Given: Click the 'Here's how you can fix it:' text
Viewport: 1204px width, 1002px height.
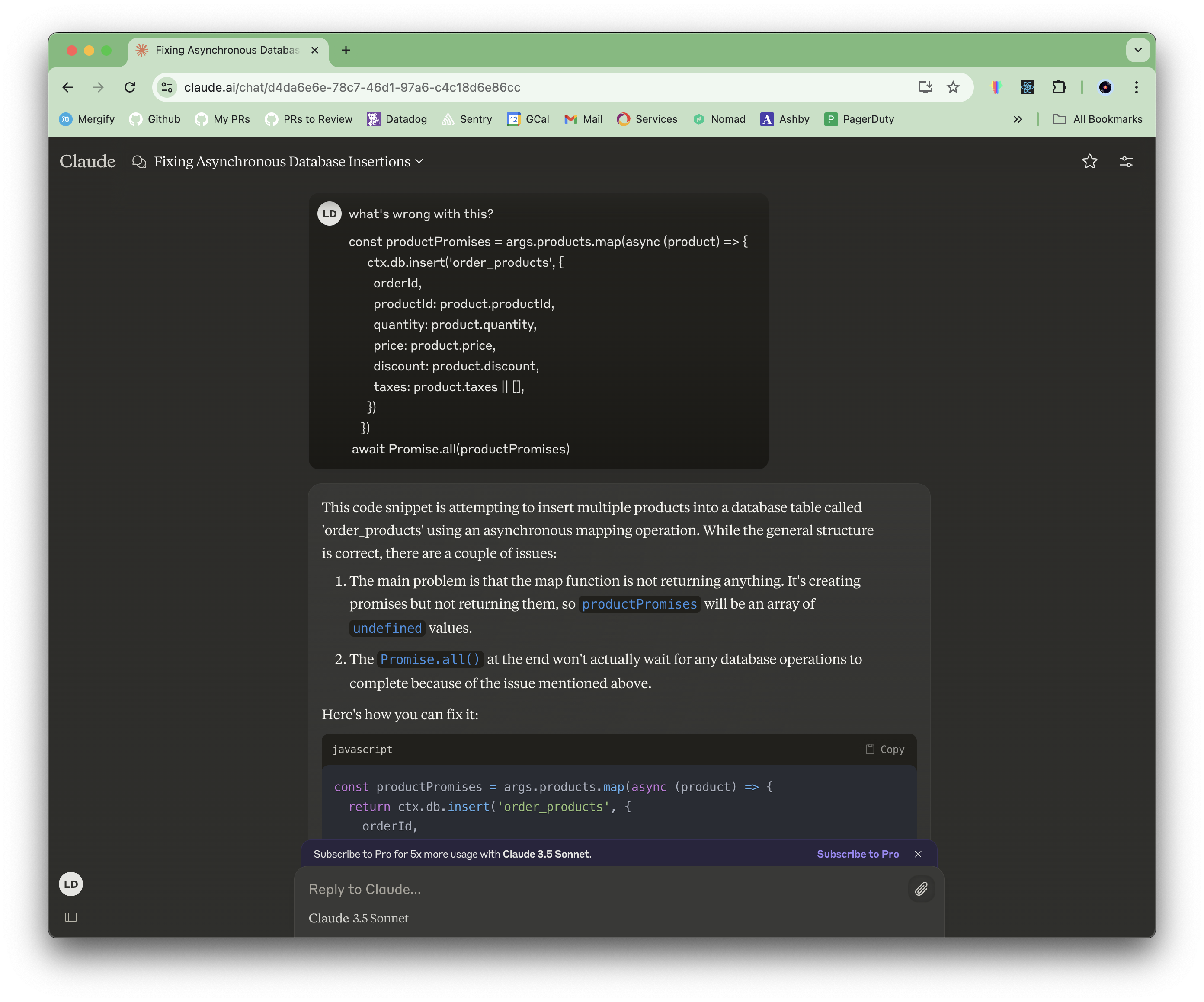Looking at the screenshot, I should pyautogui.click(x=400, y=714).
